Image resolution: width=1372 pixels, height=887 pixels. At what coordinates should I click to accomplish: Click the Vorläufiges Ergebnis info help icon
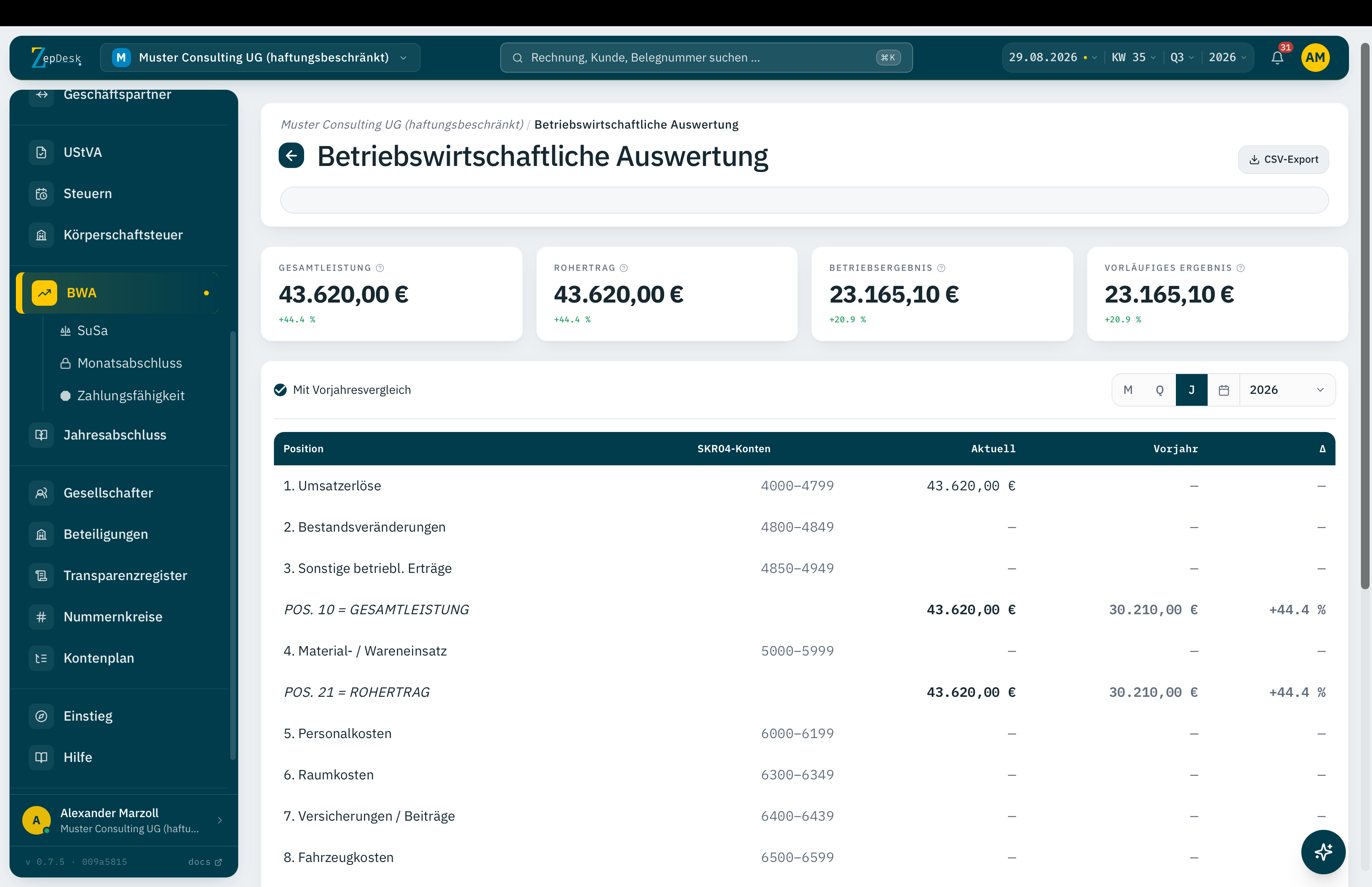[1241, 268]
